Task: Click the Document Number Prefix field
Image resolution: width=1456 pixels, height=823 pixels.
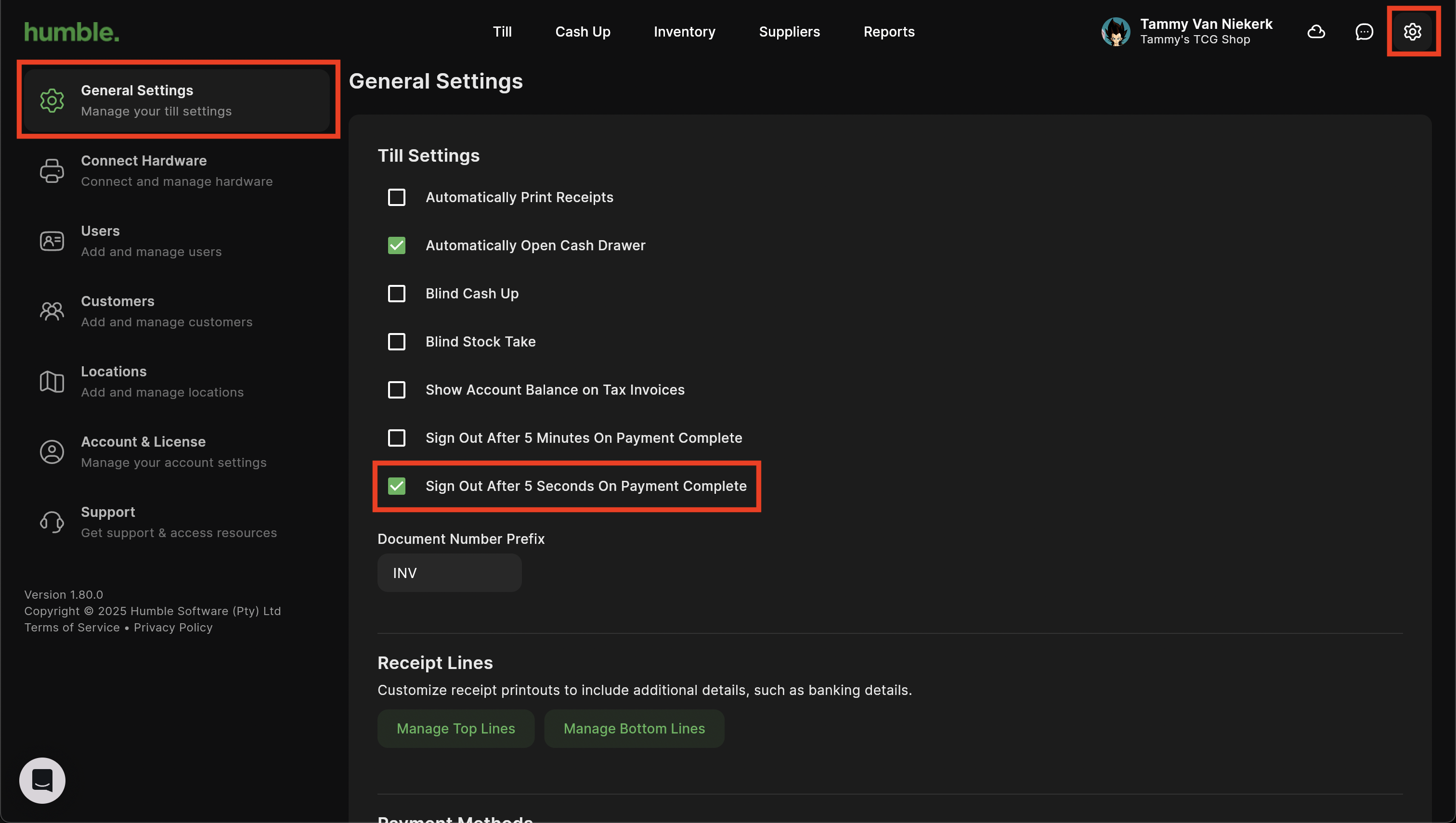Action: 449,573
